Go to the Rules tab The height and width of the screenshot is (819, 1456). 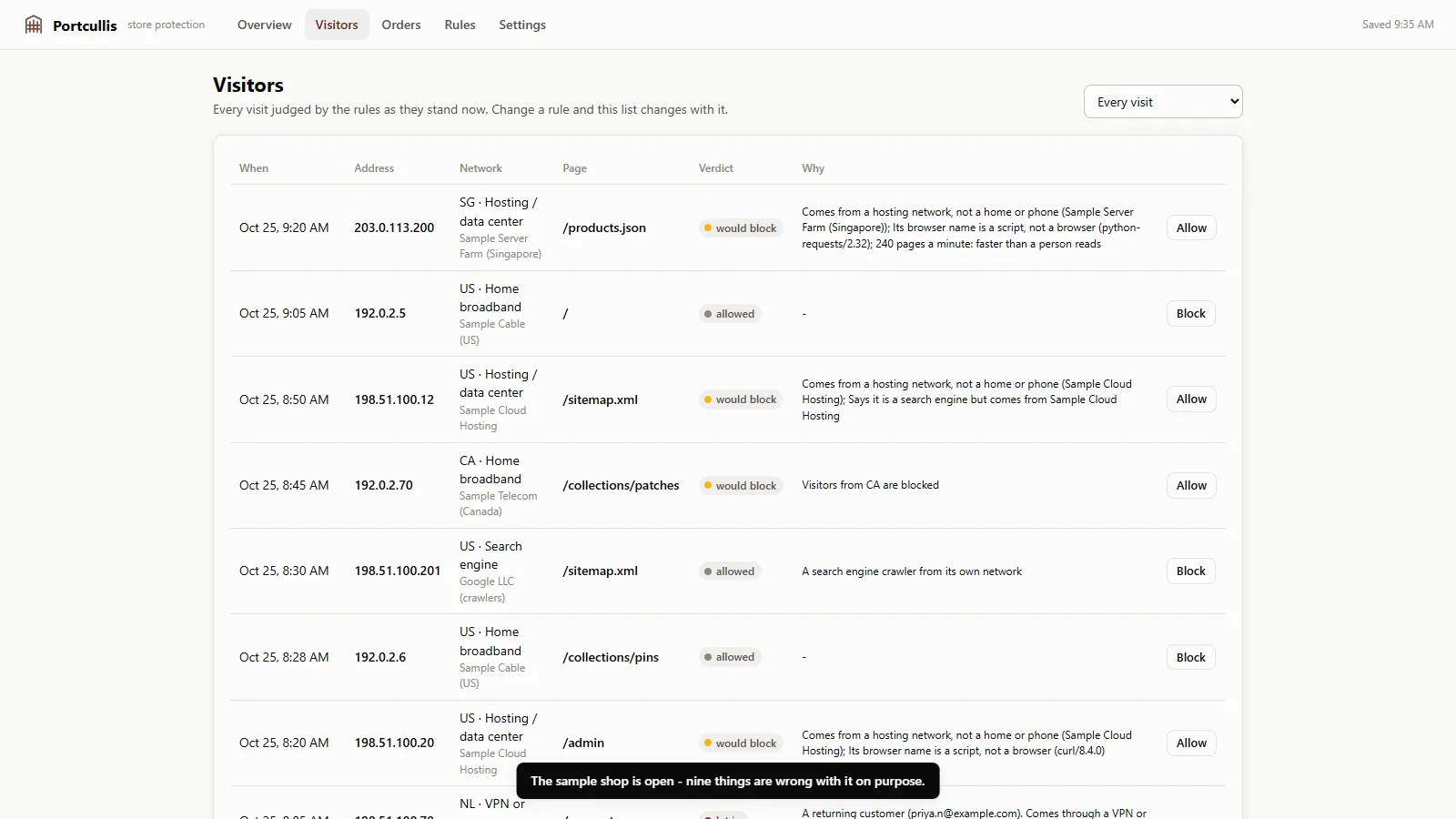(x=460, y=25)
